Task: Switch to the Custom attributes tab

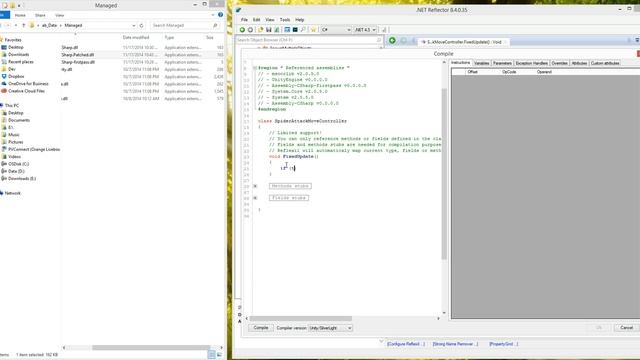Action: 605,63
